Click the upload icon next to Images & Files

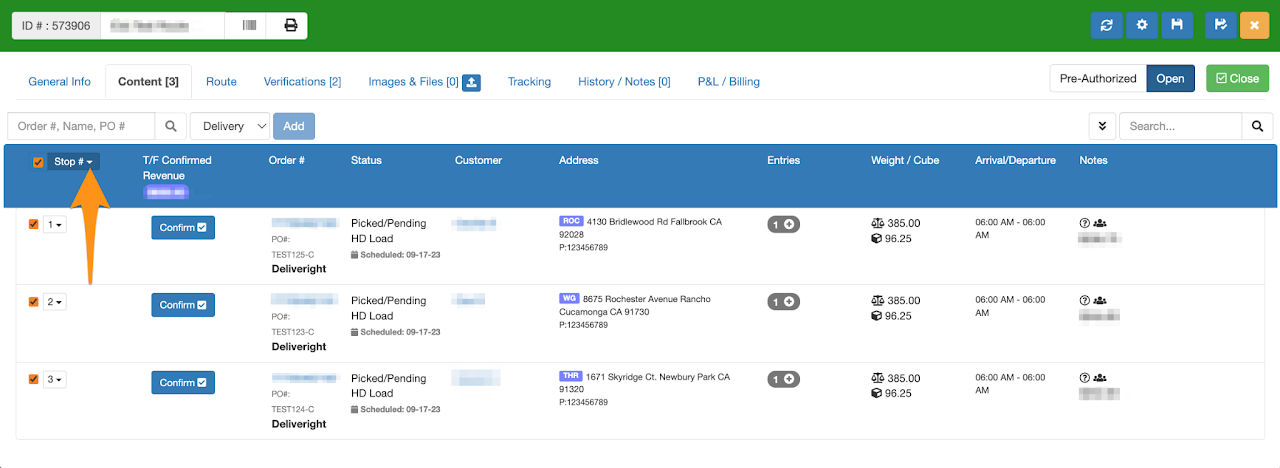[x=471, y=82]
